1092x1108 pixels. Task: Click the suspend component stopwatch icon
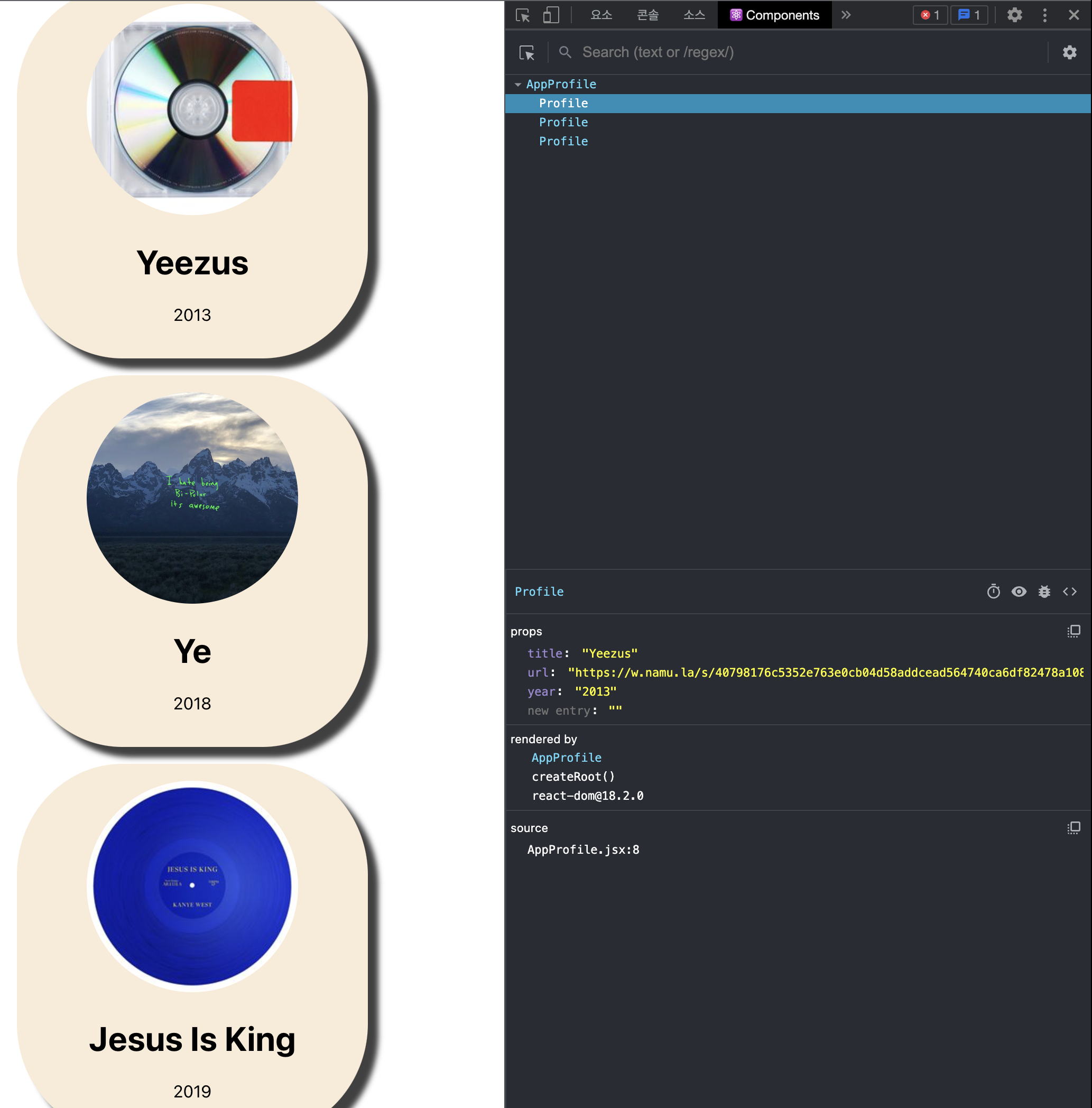pyautogui.click(x=993, y=592)
